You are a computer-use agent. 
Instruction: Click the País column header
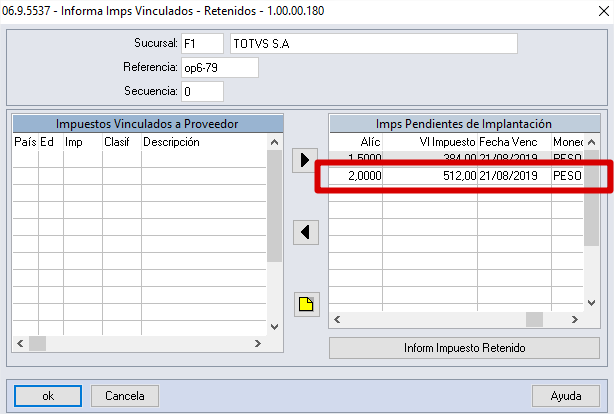pos(25,142)
